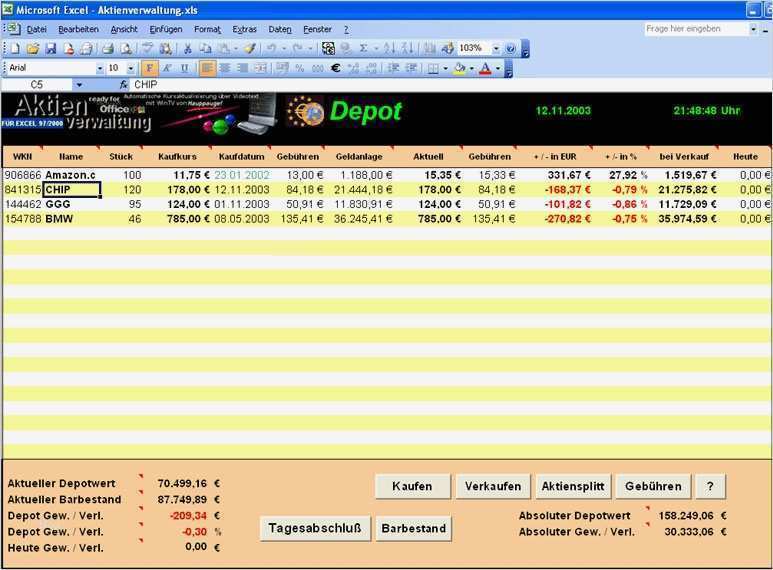Click the Open file folder icon
773x570 pixels.
[33, 48]
